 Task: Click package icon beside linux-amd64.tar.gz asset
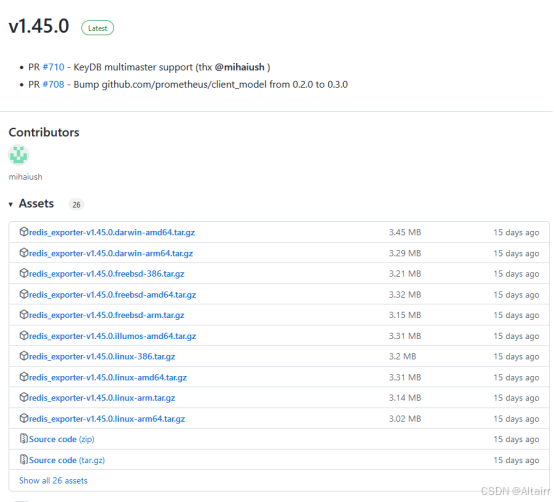pyautogui.click(x=24, y=377)
